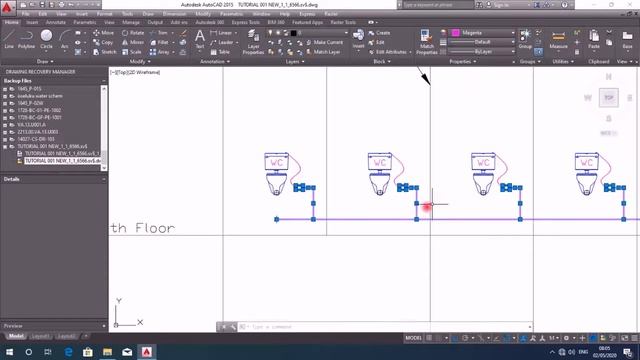This screenshot has width=640, height=360.
Task: Switch to the Manage ribbon tab
Action: pos(131,22)
